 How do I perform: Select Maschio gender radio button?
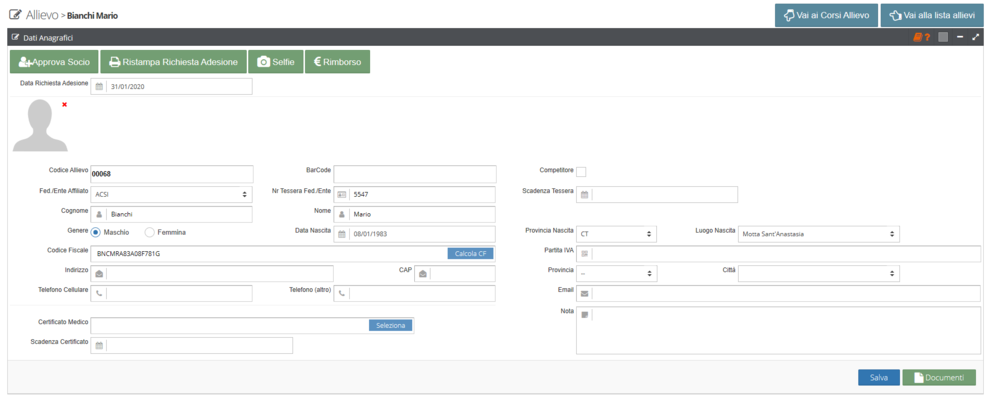coord(96,232)
